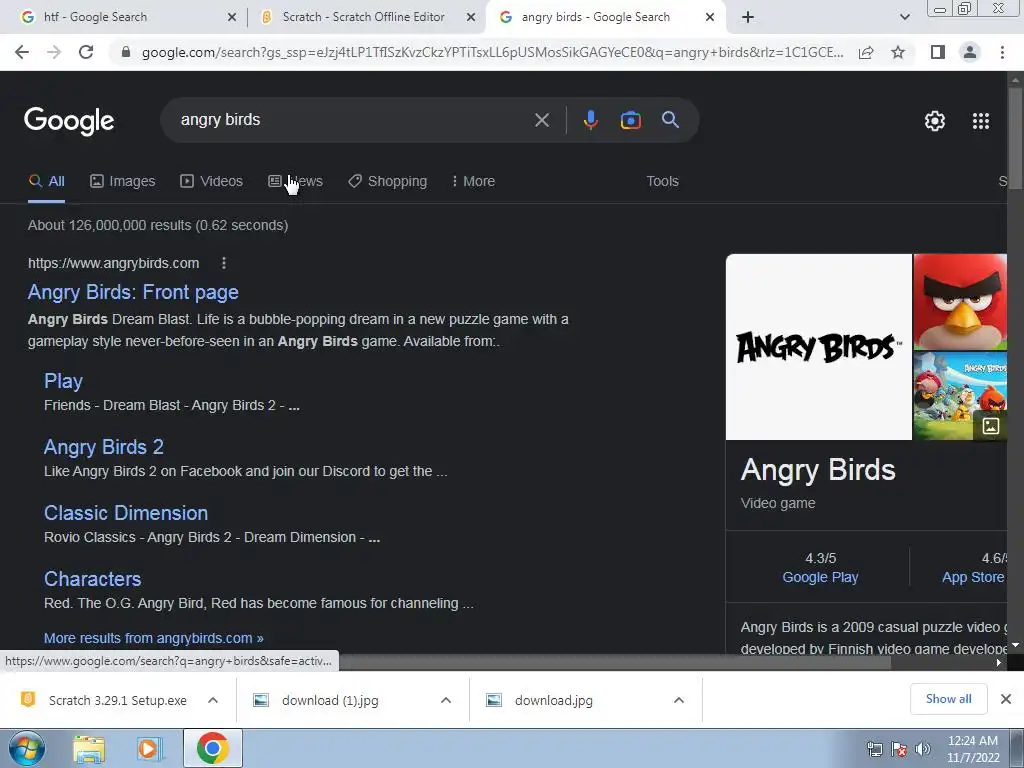Open the Classic Dimension sitelink
The height and width of the screenshot is (768, 1024).
pos(126,513)
